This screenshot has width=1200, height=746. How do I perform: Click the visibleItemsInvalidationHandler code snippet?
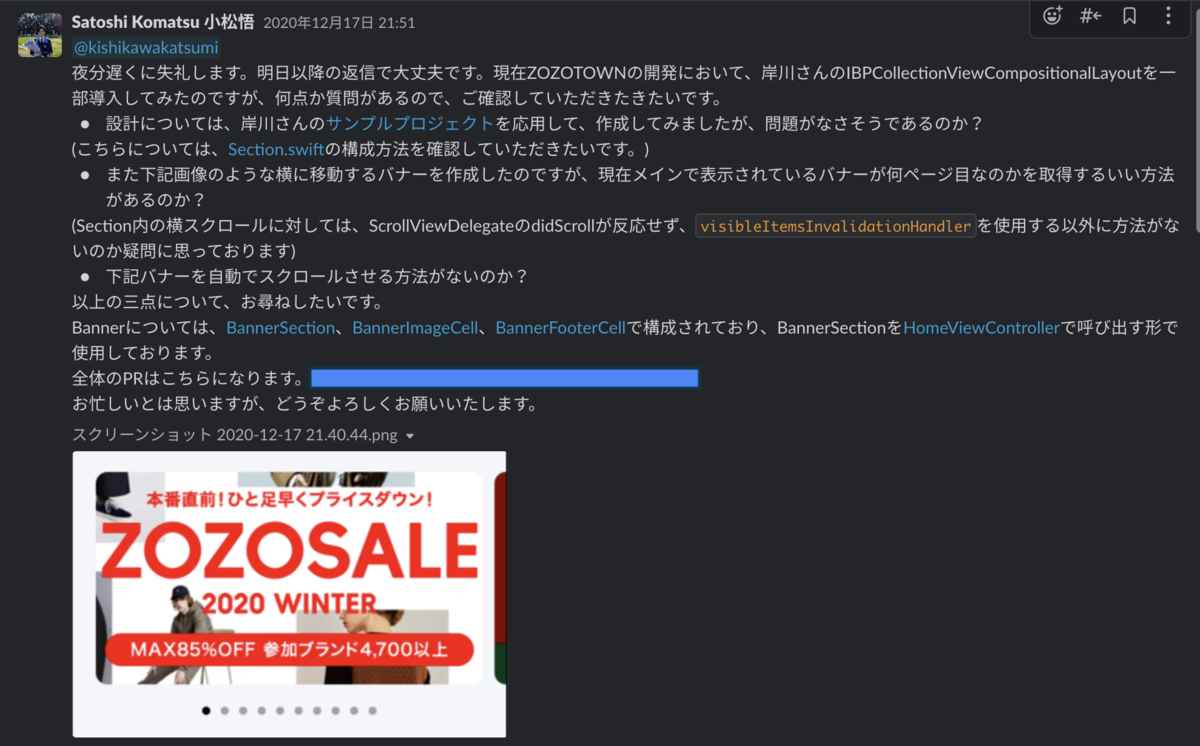pyautogui.click(x=836, y=226)
